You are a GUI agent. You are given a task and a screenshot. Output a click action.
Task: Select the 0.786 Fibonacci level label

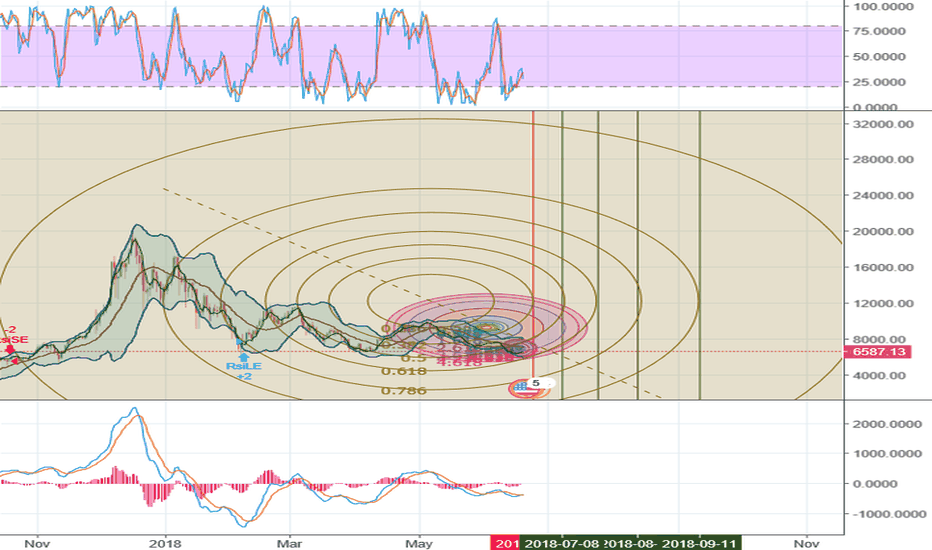pyautogui.click(x=404, y=391)
